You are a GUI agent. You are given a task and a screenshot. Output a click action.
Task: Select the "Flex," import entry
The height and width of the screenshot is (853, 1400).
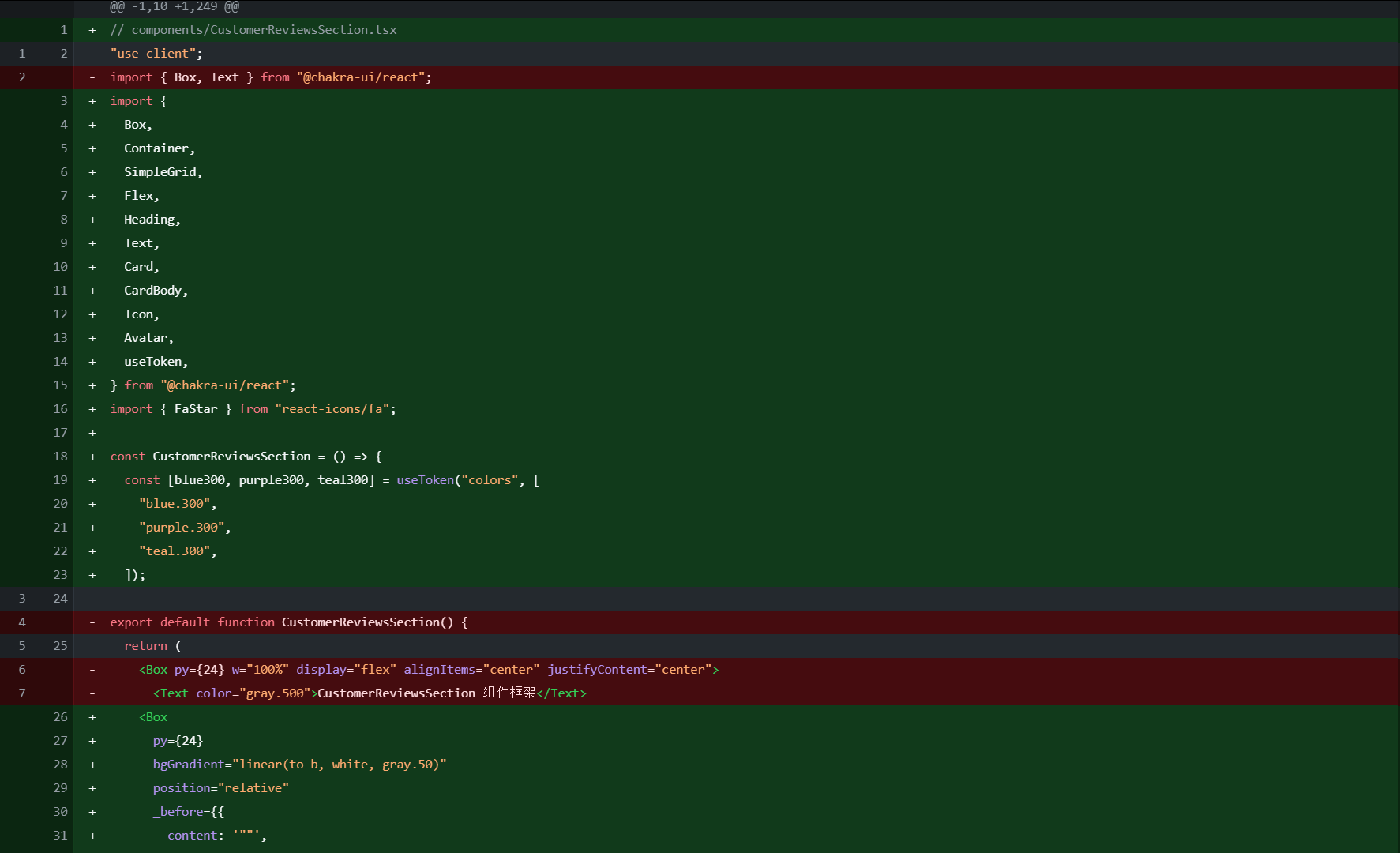tap(142, 196)
